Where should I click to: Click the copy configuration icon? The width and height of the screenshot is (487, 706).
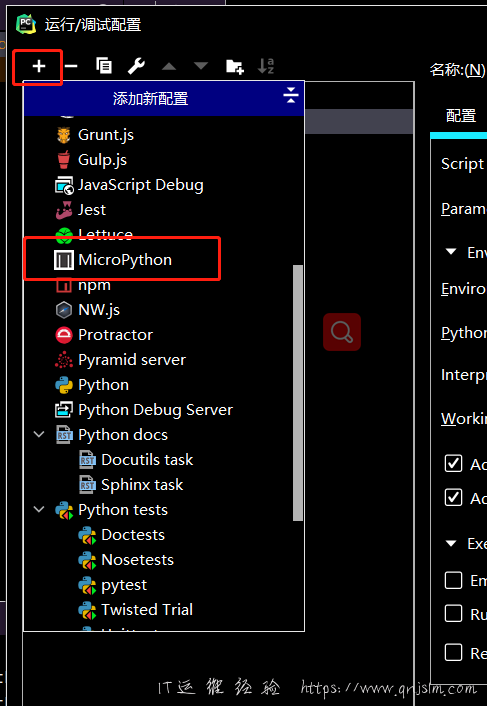pos(104,66)
